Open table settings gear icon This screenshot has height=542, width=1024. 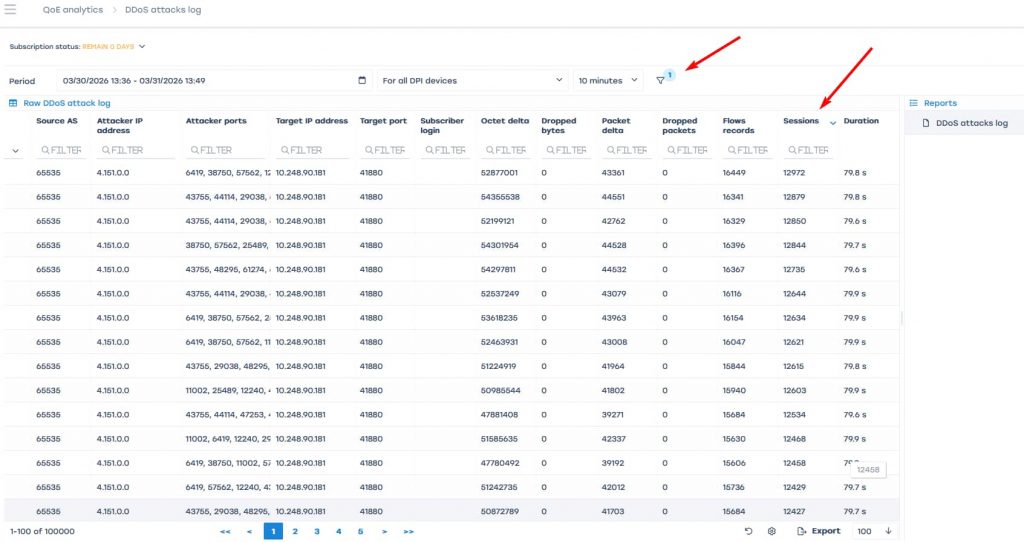click(x=771, y=531)
